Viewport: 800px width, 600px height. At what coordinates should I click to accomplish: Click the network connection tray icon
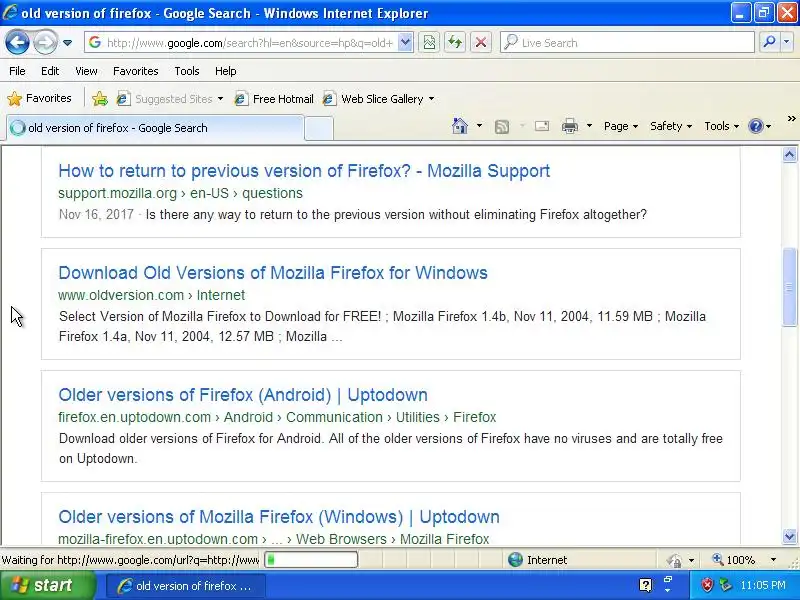tap(725, 585)
